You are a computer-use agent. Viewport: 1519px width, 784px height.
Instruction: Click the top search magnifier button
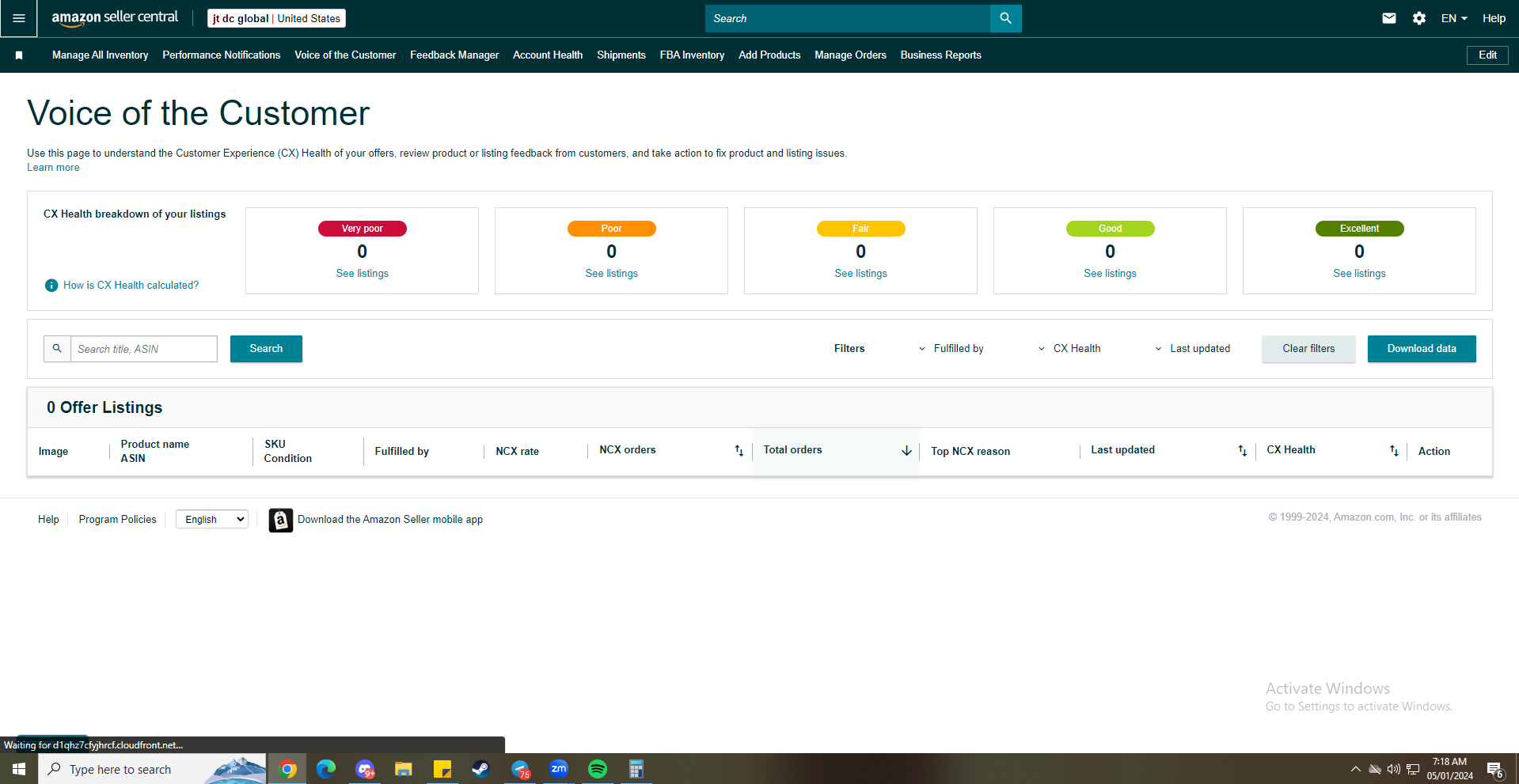(1005, 18)
